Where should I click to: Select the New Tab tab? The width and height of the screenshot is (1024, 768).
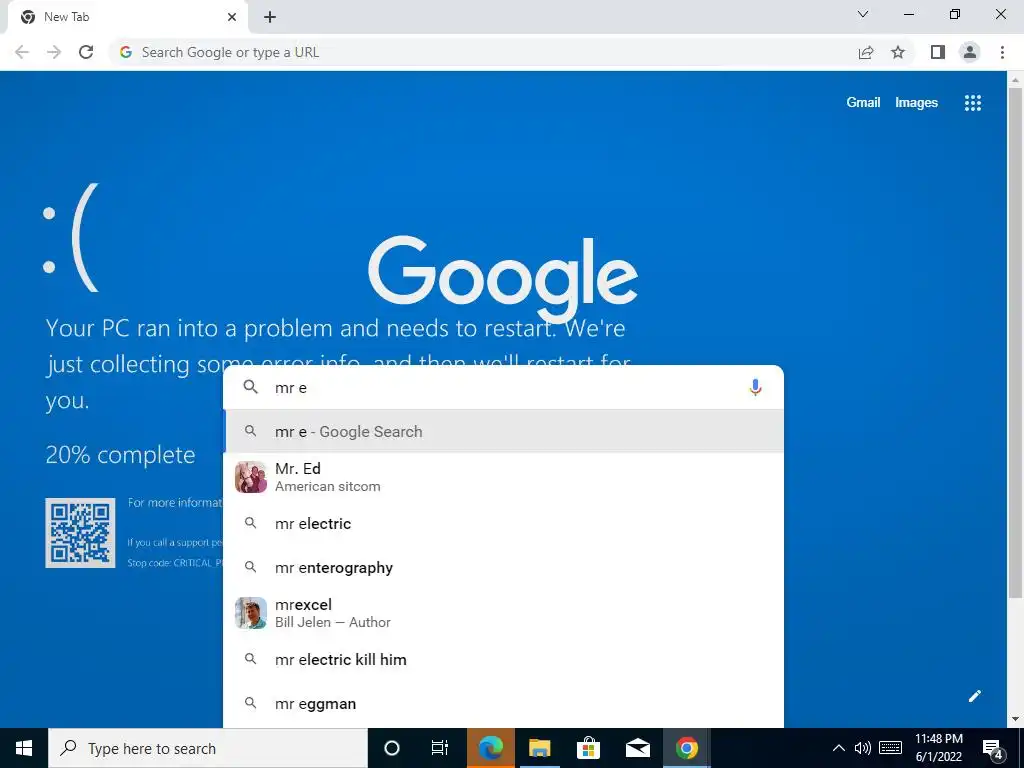pyautogui.click(x=127, y=17)
